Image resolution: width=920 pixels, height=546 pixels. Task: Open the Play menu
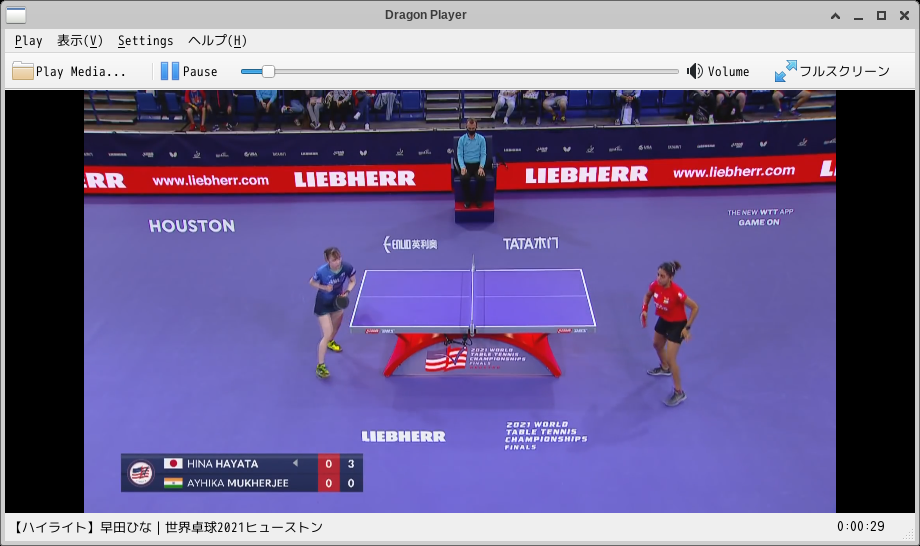click(28, 40)
